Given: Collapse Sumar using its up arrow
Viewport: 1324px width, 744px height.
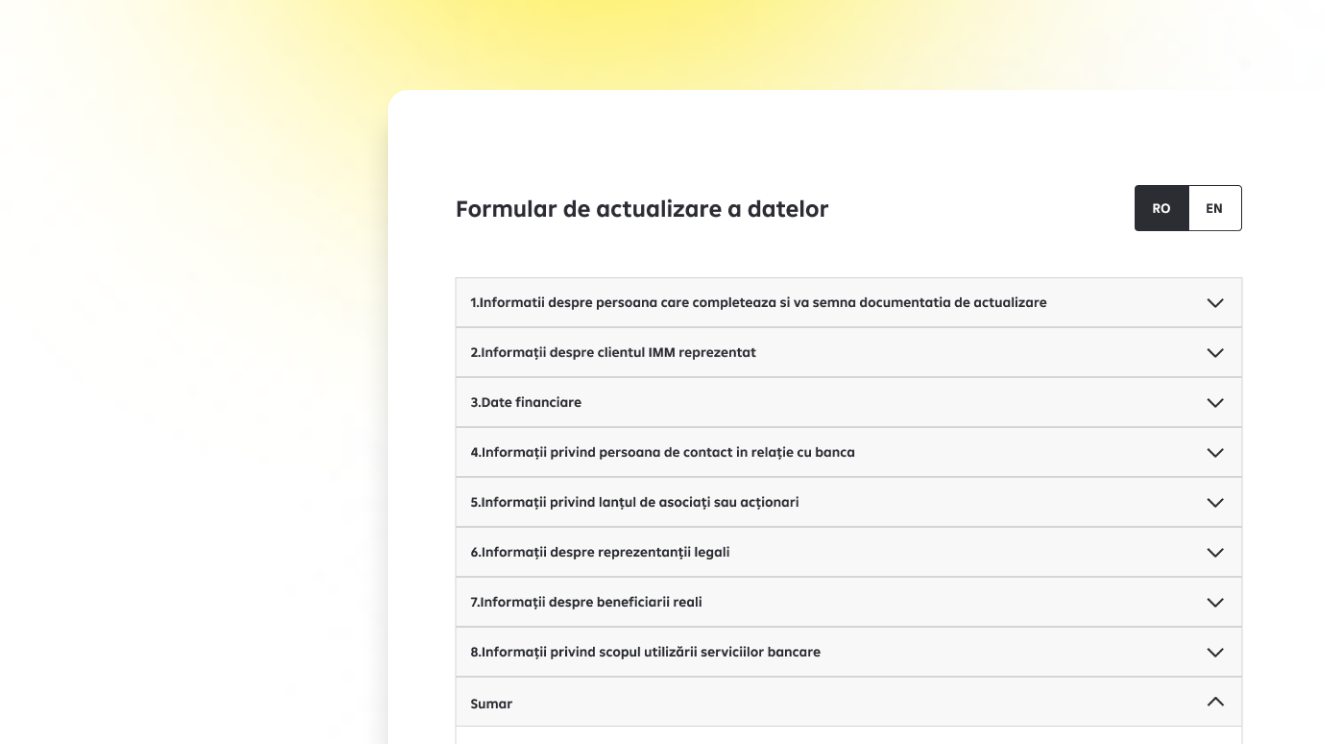Looking at the screenshot, I should click(x=1215, y=702).
